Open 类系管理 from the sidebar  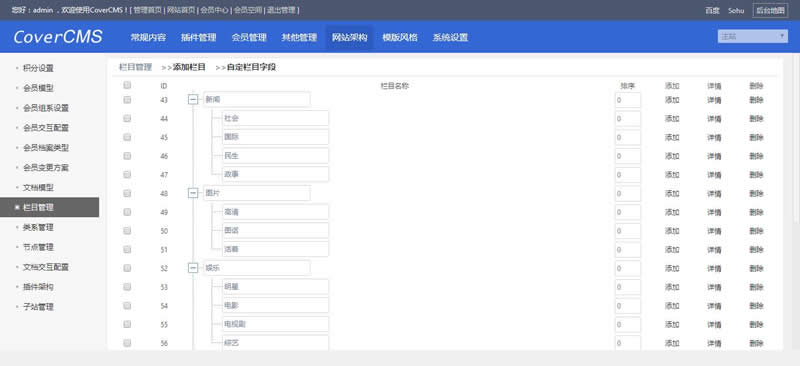click(38, 227)
